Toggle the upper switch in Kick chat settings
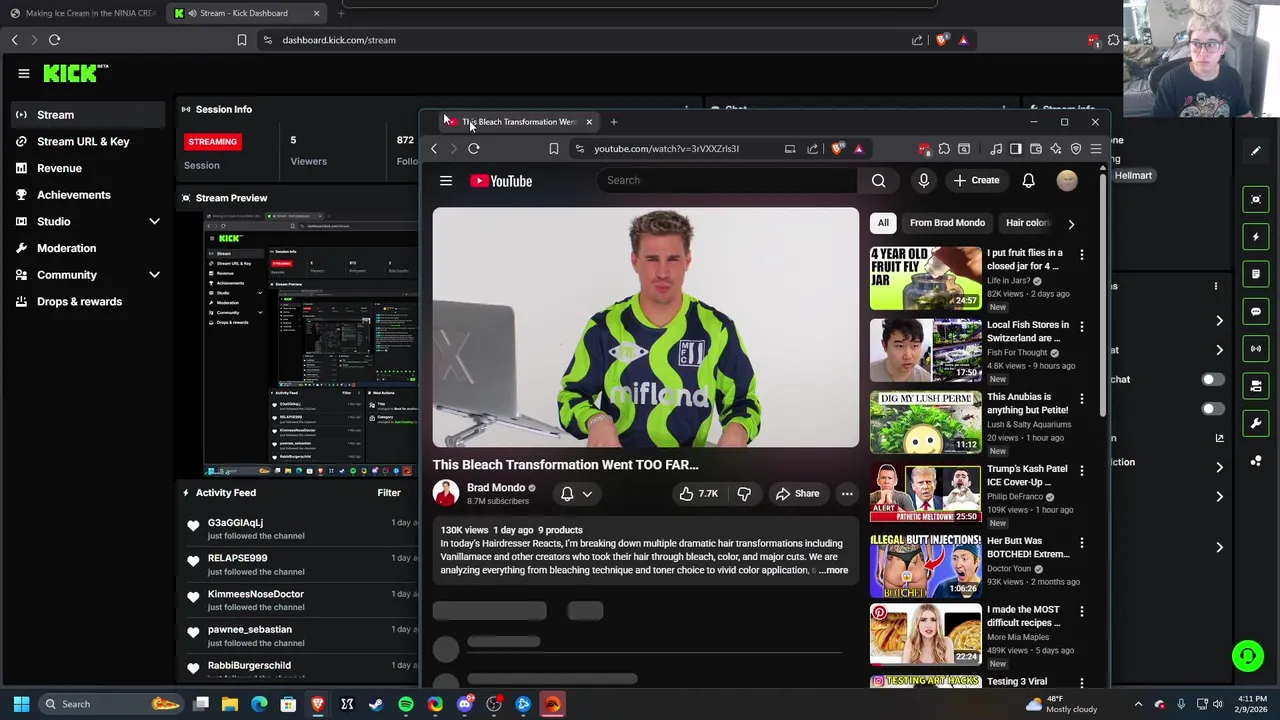Image resolution: width=1280 pixels, height=720 pixels. tap(1211, 380)
